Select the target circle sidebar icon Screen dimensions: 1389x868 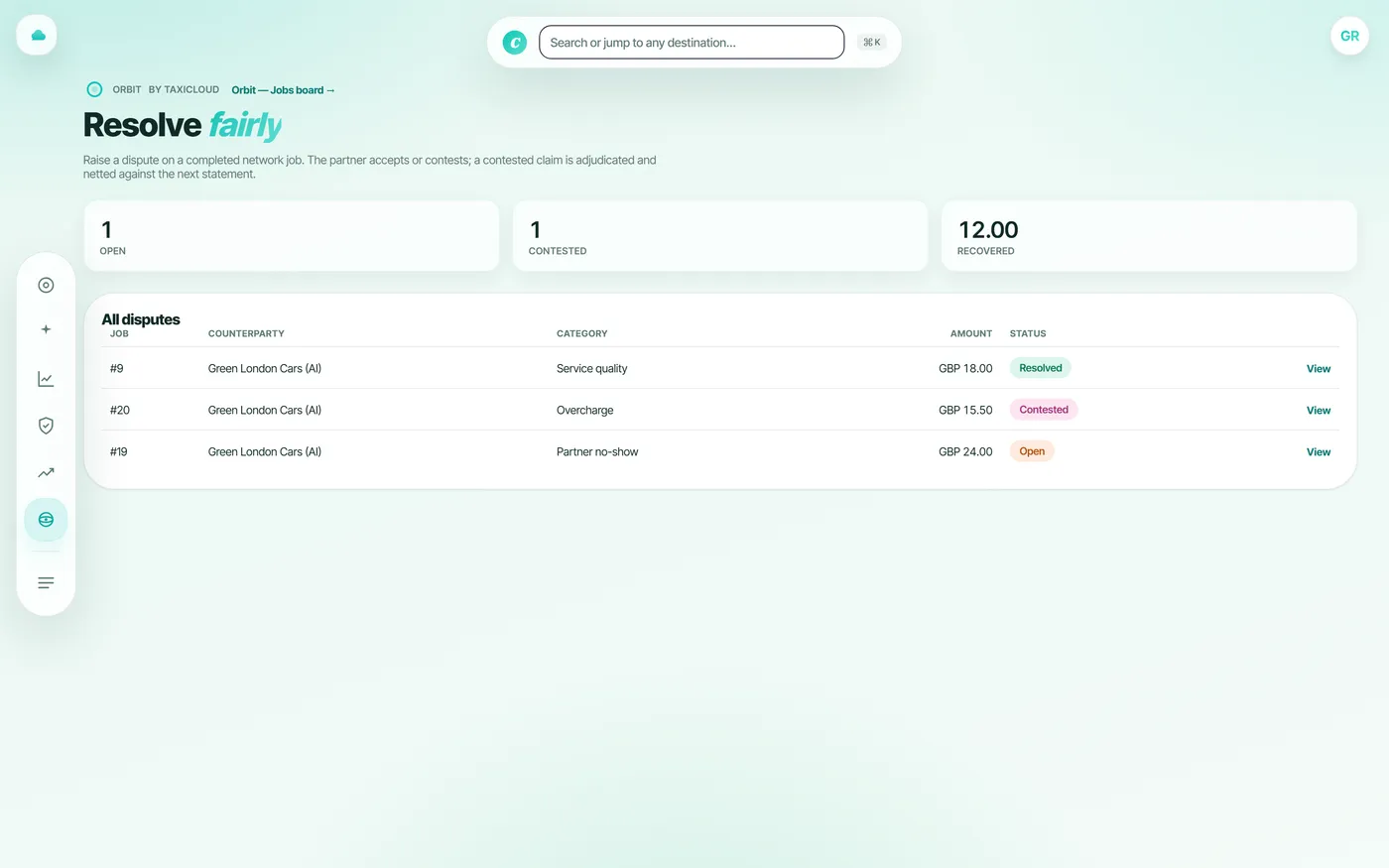pyautogui.click(x=46, y=285)
